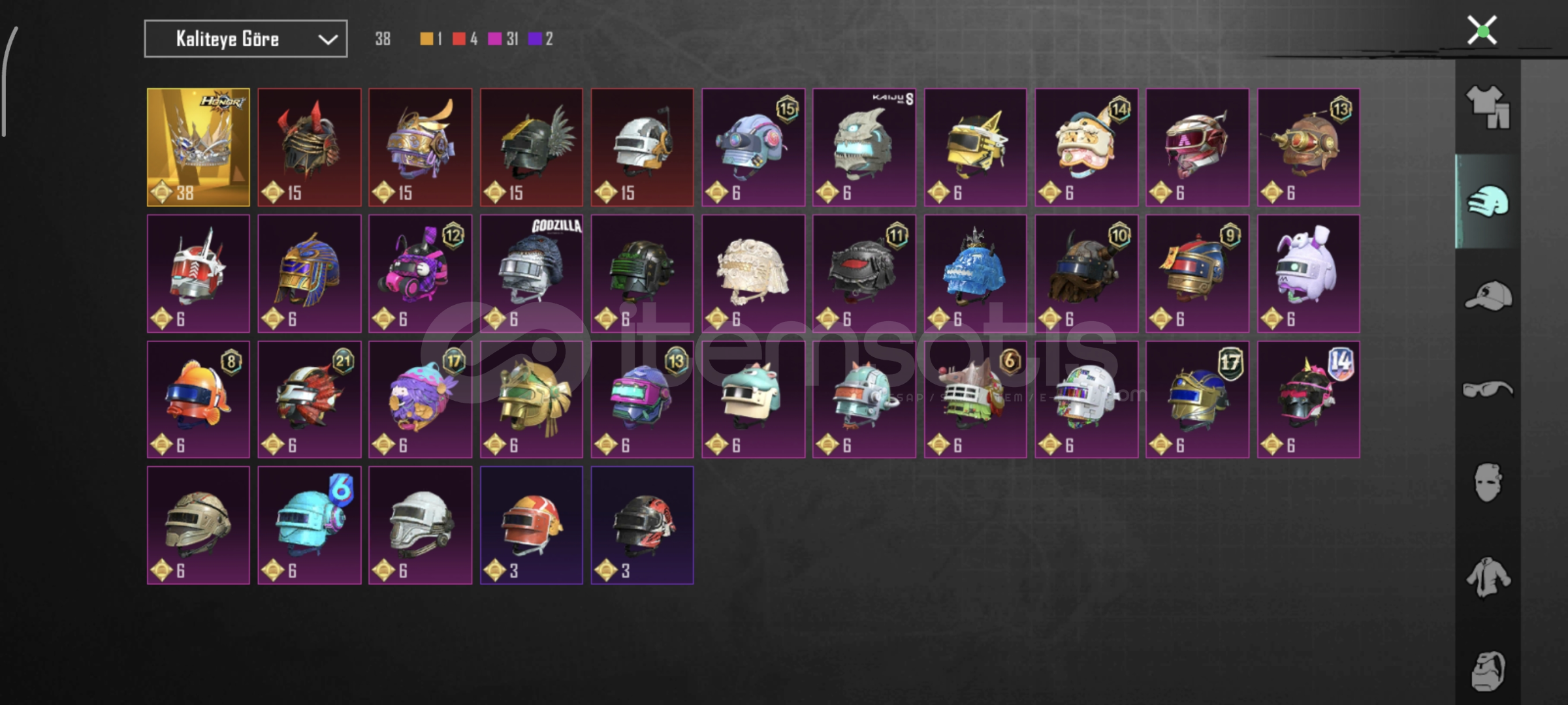Pick the red horned samurai helmet
Screen dimensions: 1568x705
(310, 148)
